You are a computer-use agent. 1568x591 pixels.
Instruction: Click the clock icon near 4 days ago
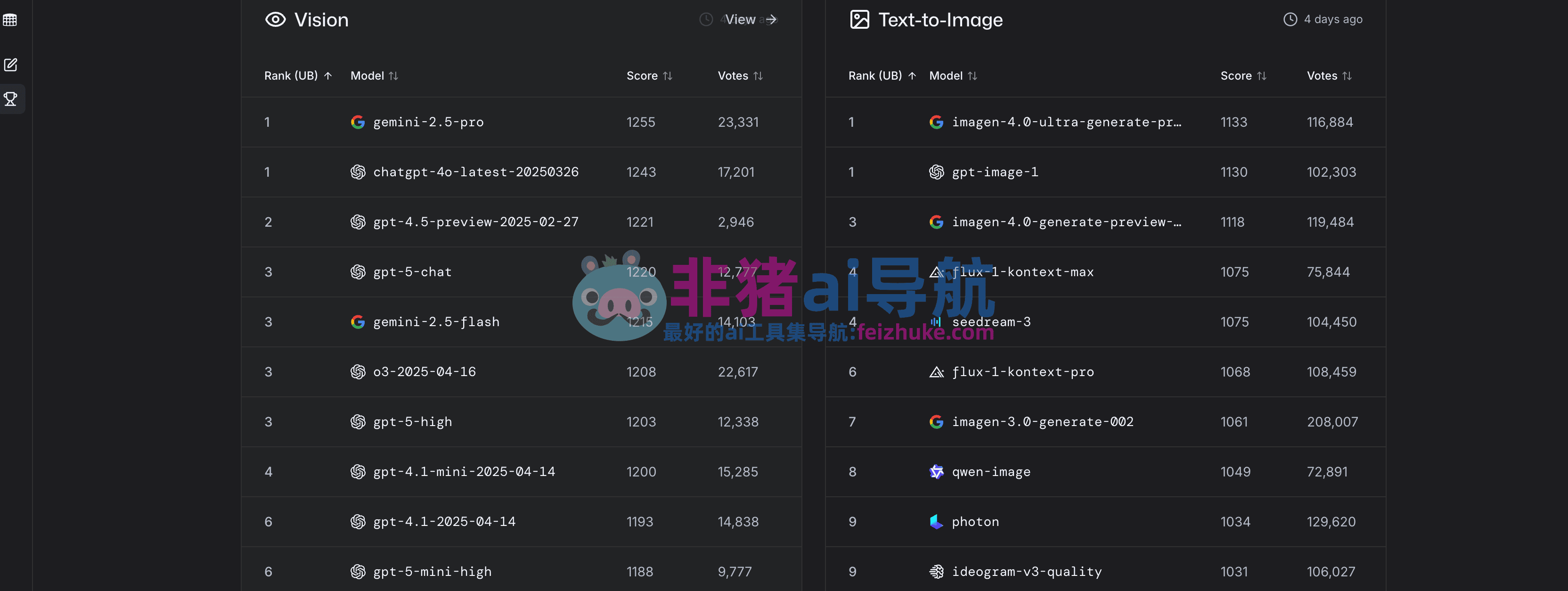point(1290,19)
